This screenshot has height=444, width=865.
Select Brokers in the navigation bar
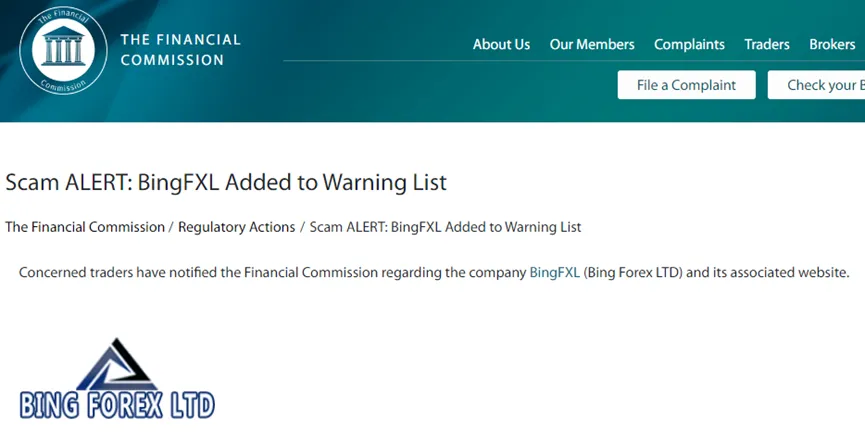click(x=832, y=45)
